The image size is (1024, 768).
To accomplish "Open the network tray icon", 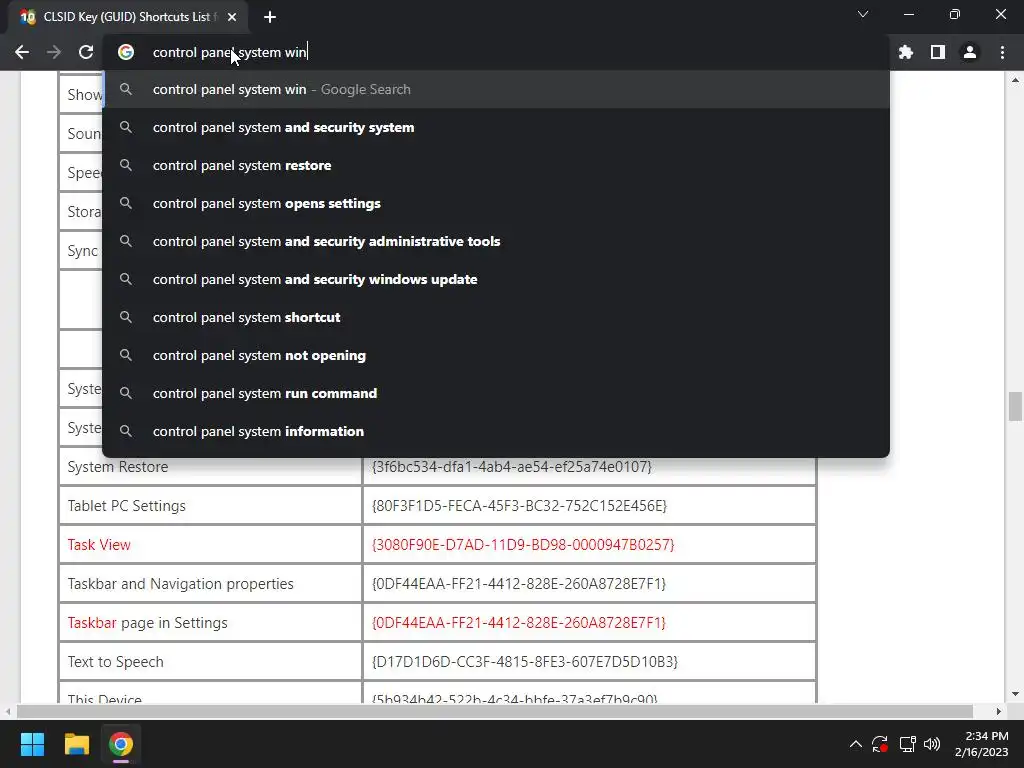I will [x=907, y=744].
